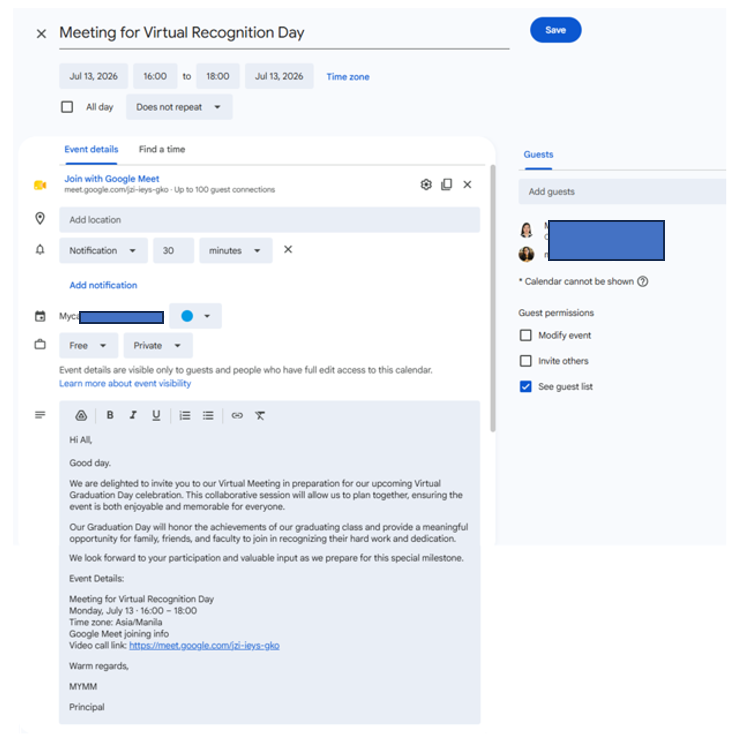Screen dimensions: 729x736
Task: Click the 'Hi All,' line in the description
Action: pyautogui.click(x=81, y=440)
